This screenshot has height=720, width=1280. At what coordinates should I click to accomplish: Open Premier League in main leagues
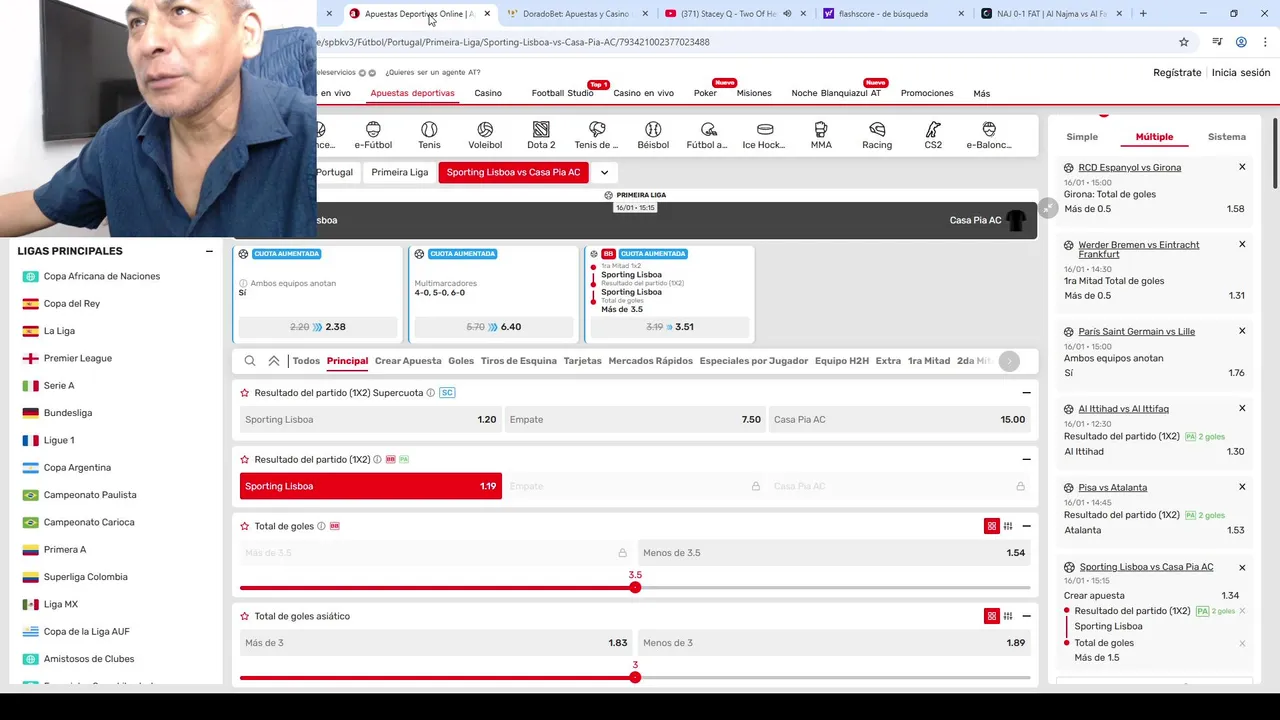click(78, 358)
